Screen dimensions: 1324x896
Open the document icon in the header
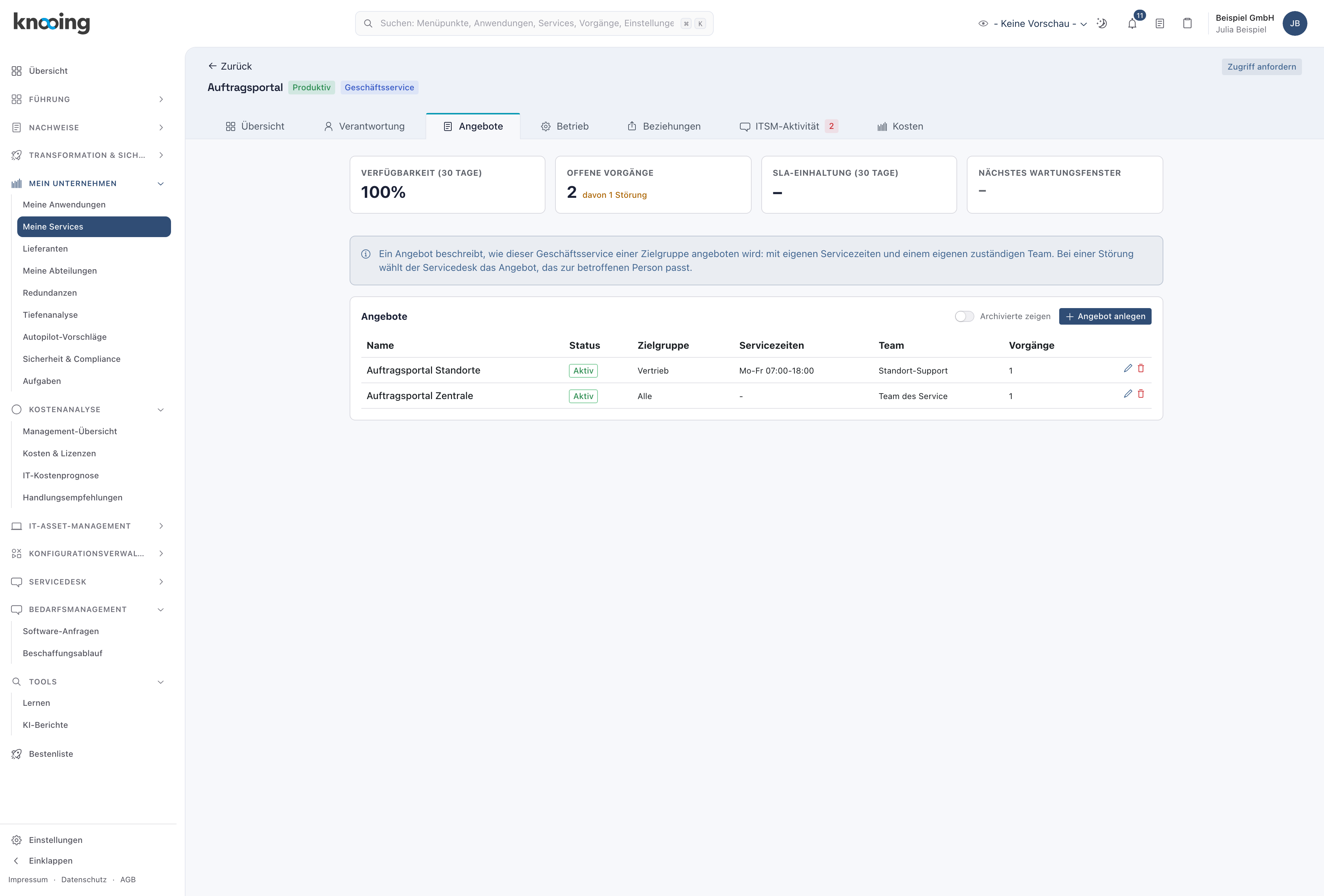(1159, 23)
